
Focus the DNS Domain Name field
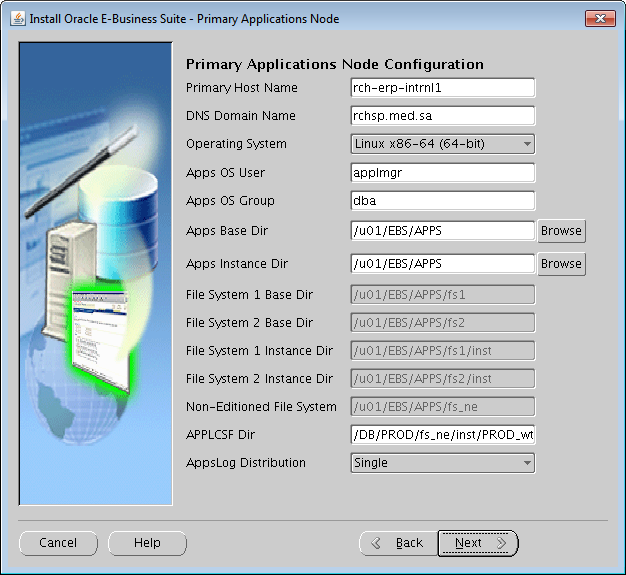tap(442, 116)
